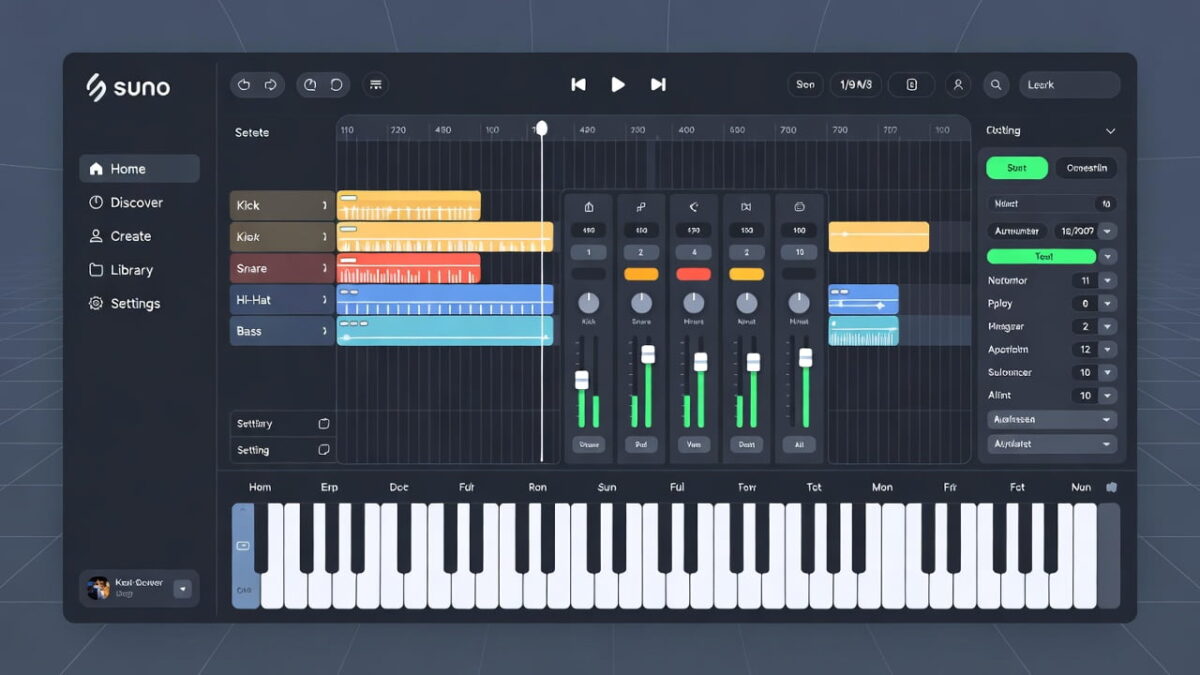
Task: Click the grid layout icon in toolbar
Action: click(376, 85)
